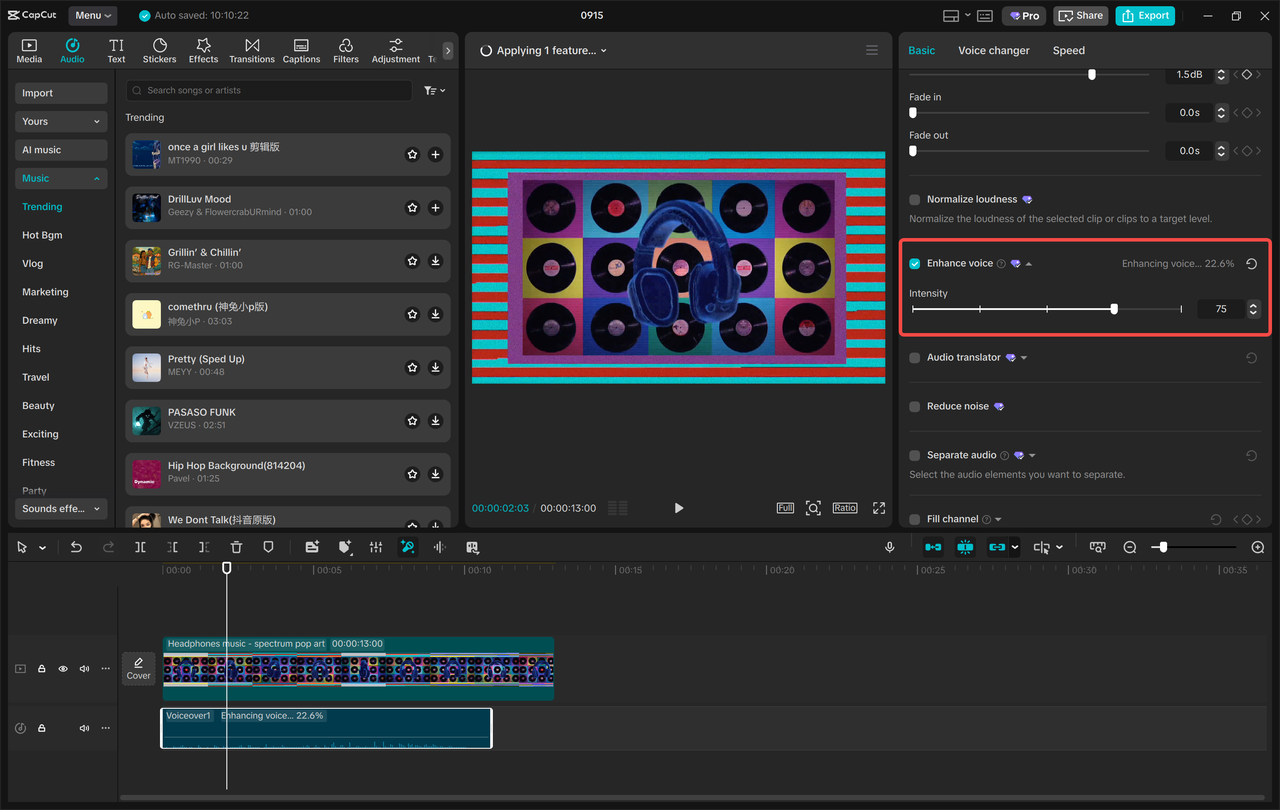Favorite the DrillLuv Mood track
The width and height of the screenshot is (1280, 810).
click(x=412, y=208)
